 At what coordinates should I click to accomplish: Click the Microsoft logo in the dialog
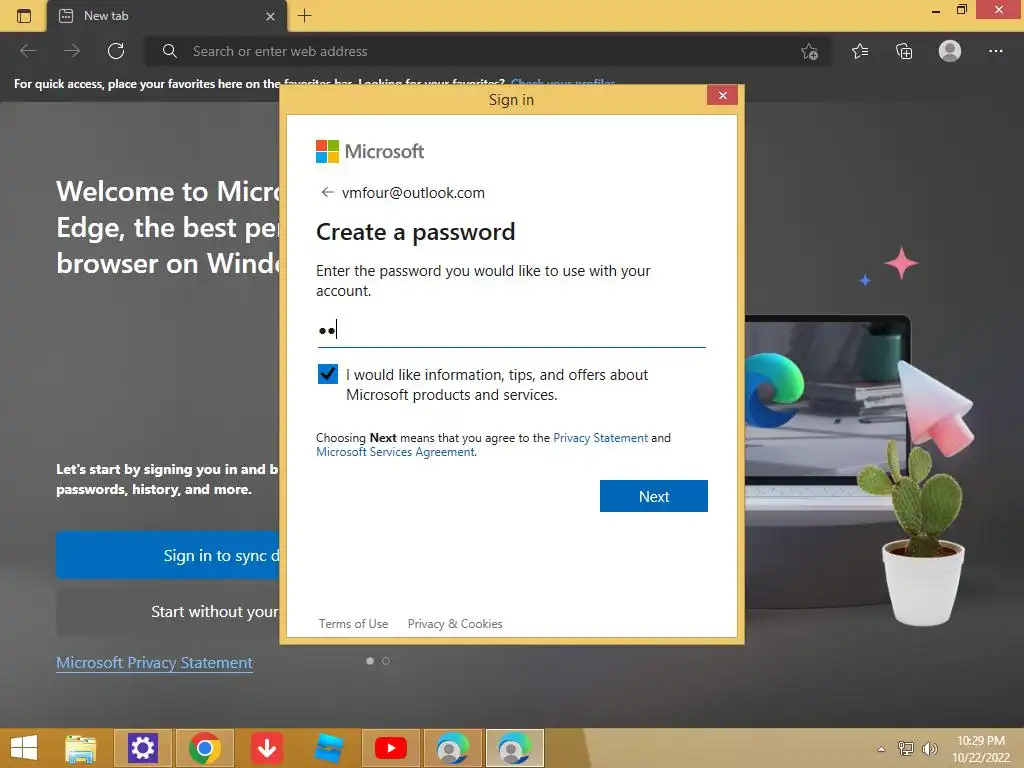click(x=370, y=152)
